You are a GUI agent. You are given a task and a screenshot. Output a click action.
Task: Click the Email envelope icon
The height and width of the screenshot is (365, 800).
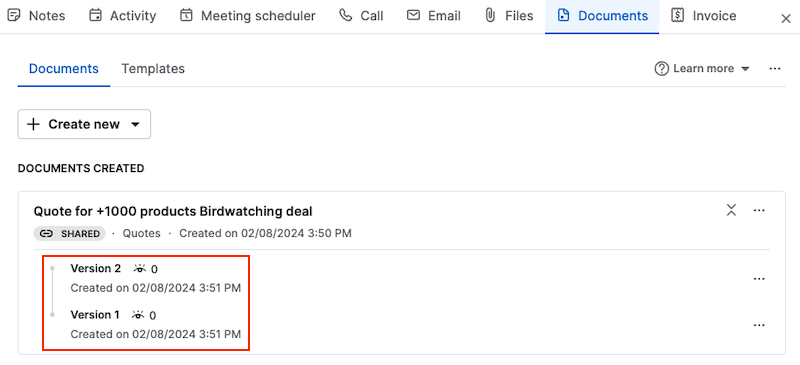413,15
